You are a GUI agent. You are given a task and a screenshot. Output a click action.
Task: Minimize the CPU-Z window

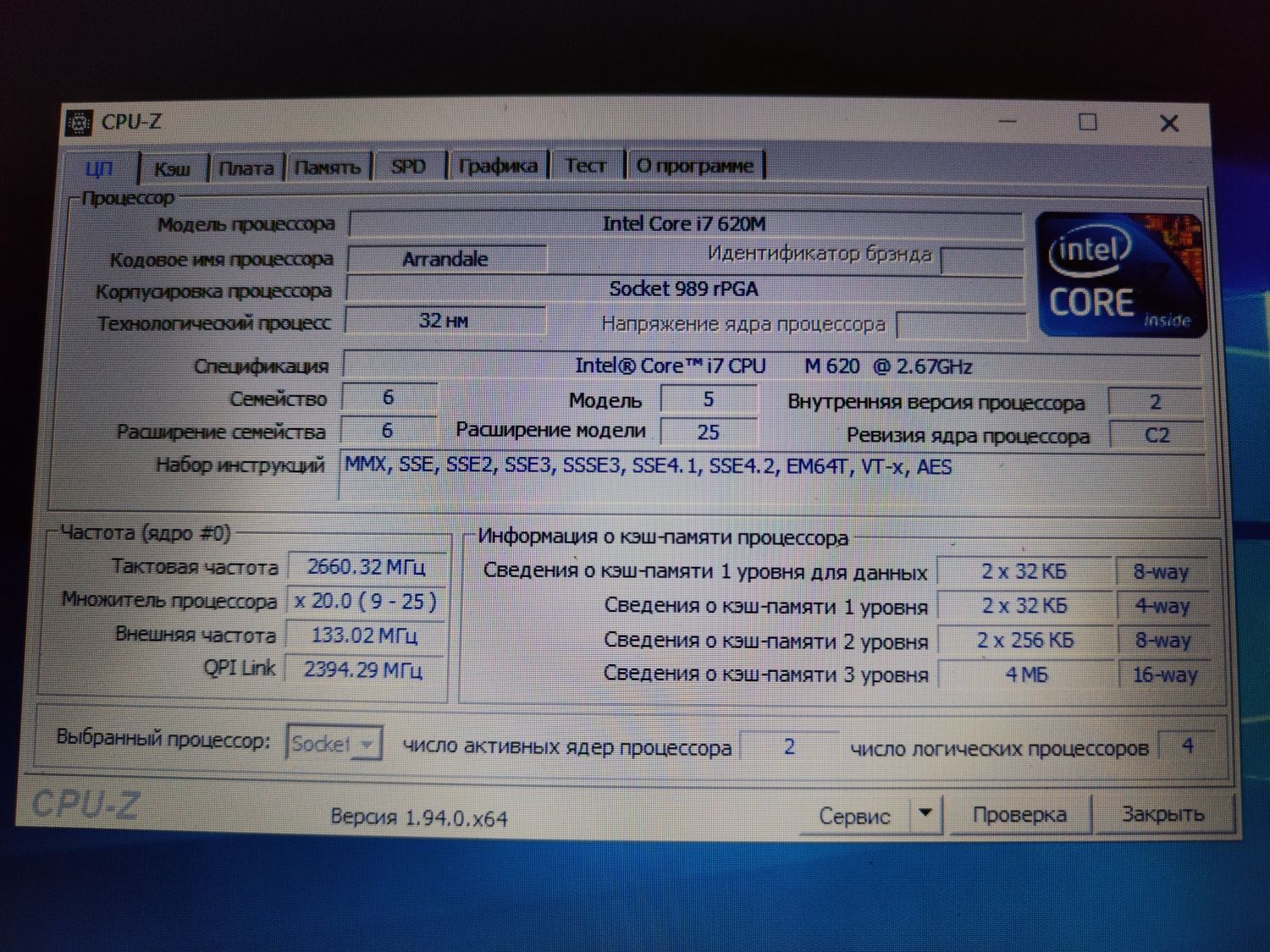click(x=1008, y=122)
